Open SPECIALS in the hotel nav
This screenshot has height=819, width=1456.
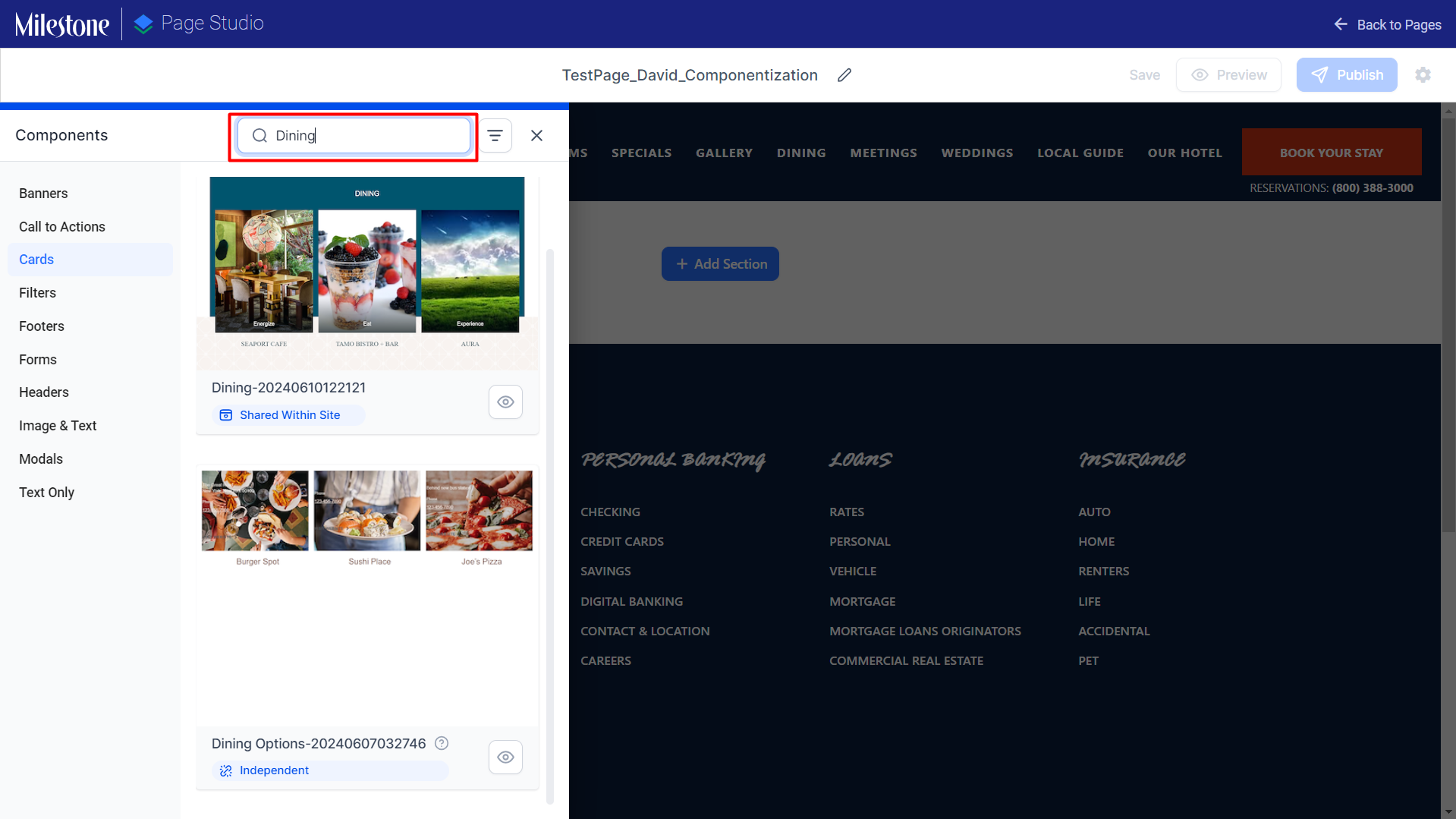point(641,153)
